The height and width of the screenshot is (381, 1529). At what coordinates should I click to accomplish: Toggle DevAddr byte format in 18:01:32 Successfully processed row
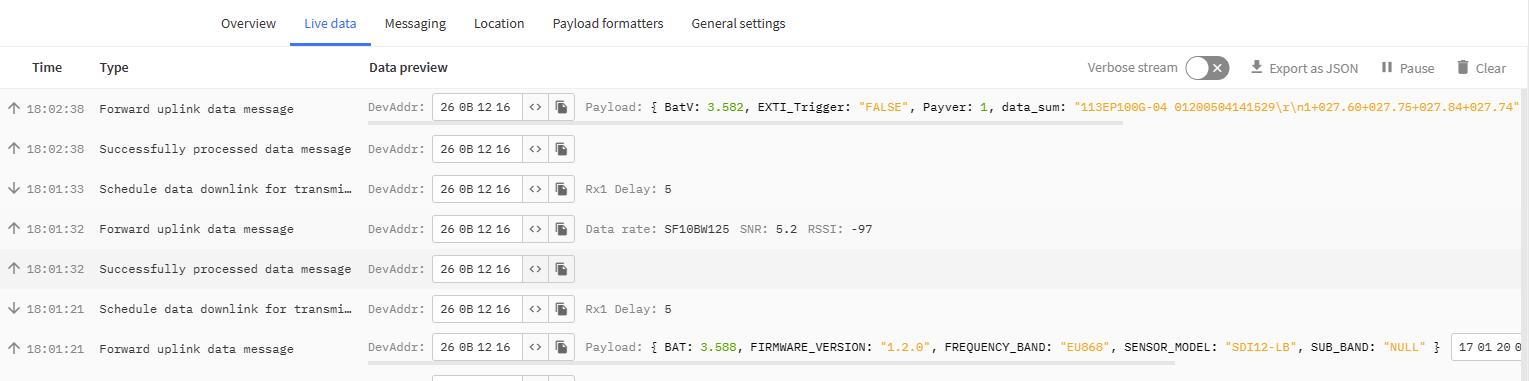535,269
